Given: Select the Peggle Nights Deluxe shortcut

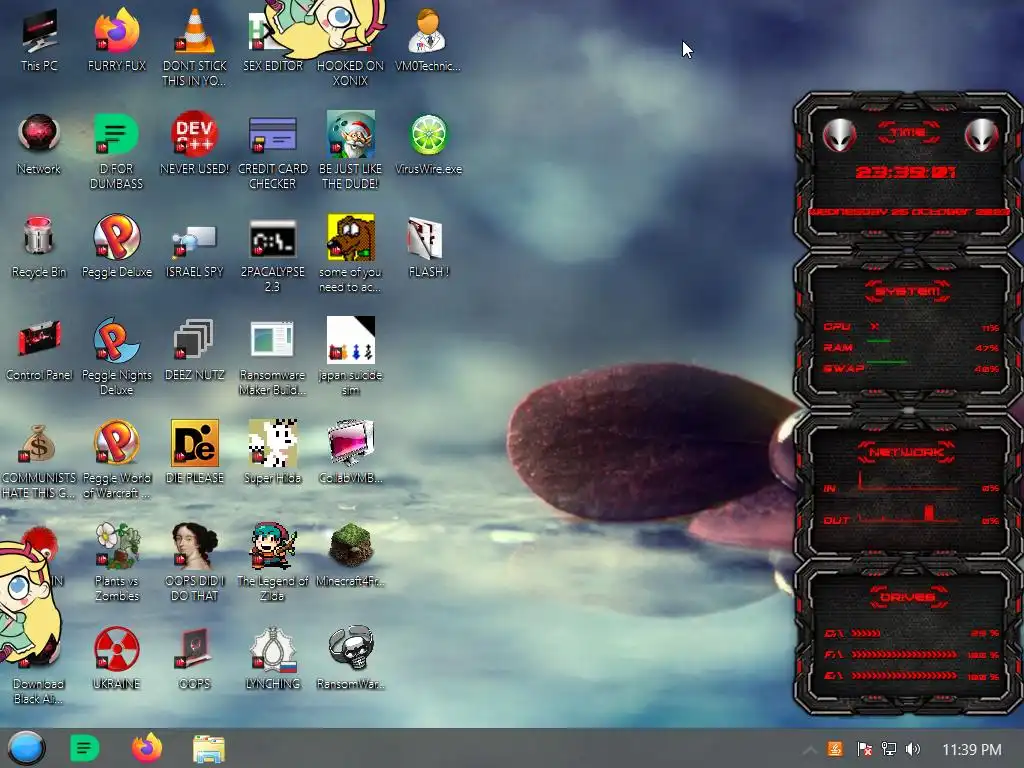Looking at the screenshot, I should tap(117, 340).
